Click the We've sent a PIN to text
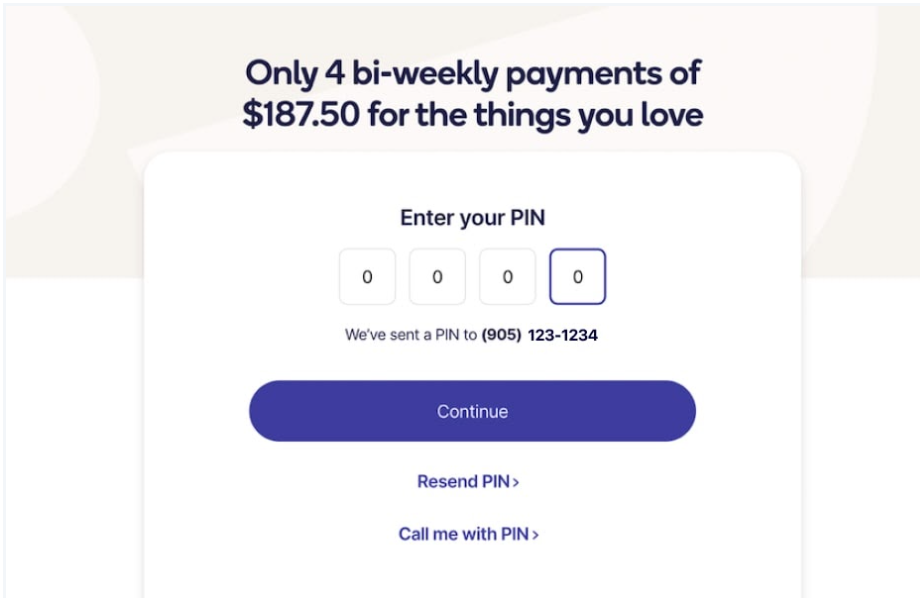 [411, 335]
